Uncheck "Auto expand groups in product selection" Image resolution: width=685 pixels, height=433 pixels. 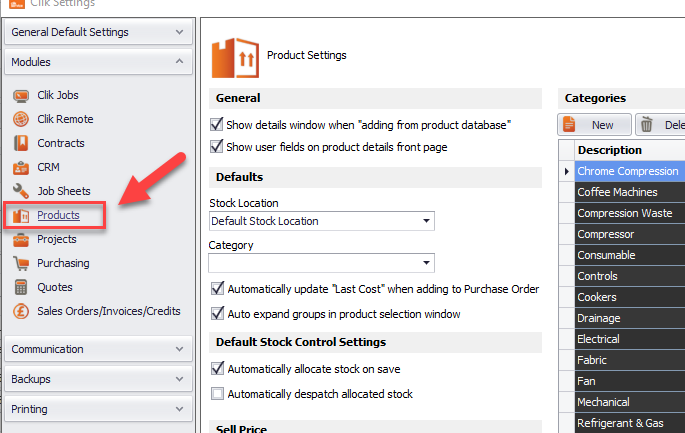(x=216, y=314)
